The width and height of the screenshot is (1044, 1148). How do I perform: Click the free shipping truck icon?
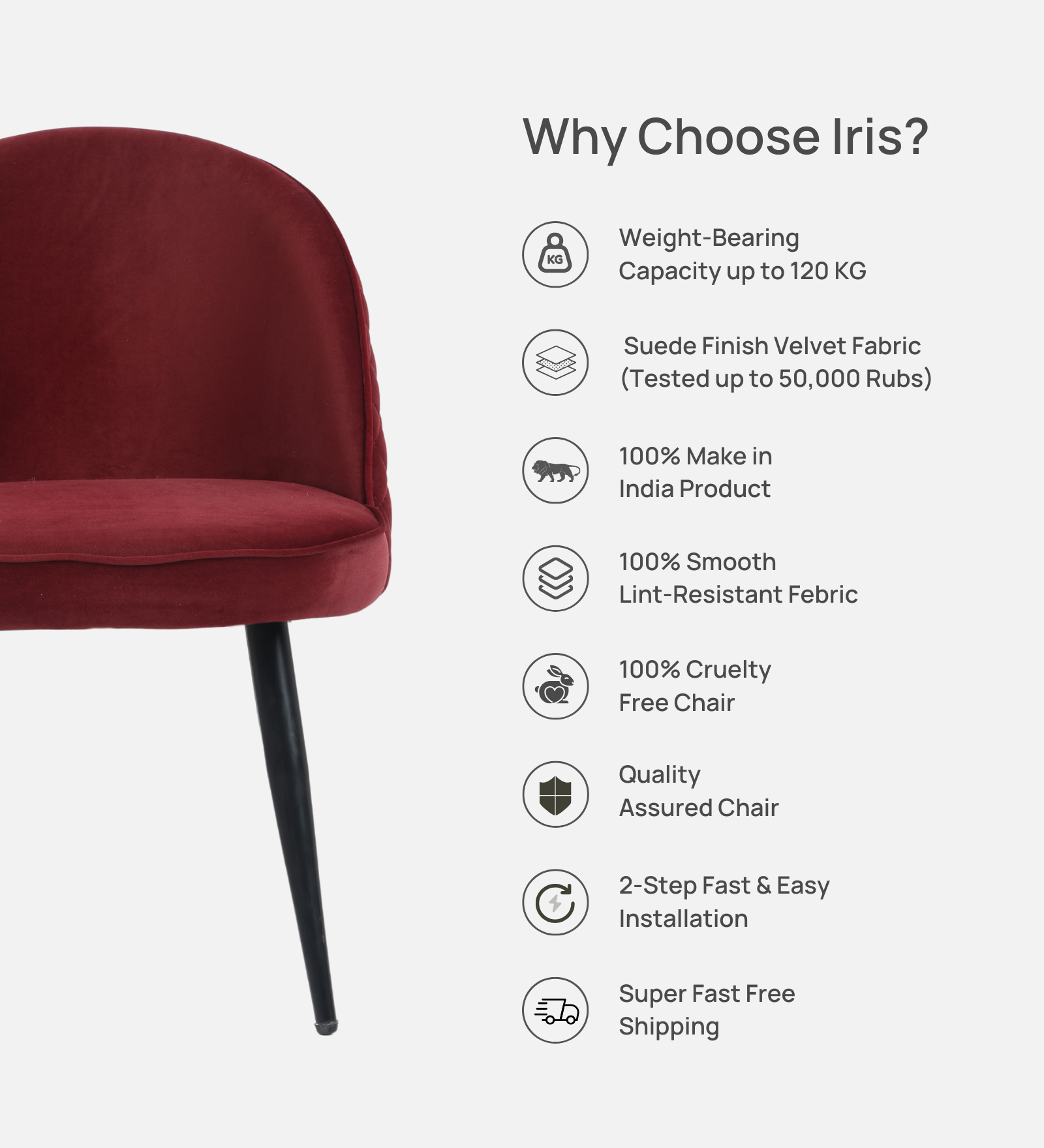[555, 1010]
